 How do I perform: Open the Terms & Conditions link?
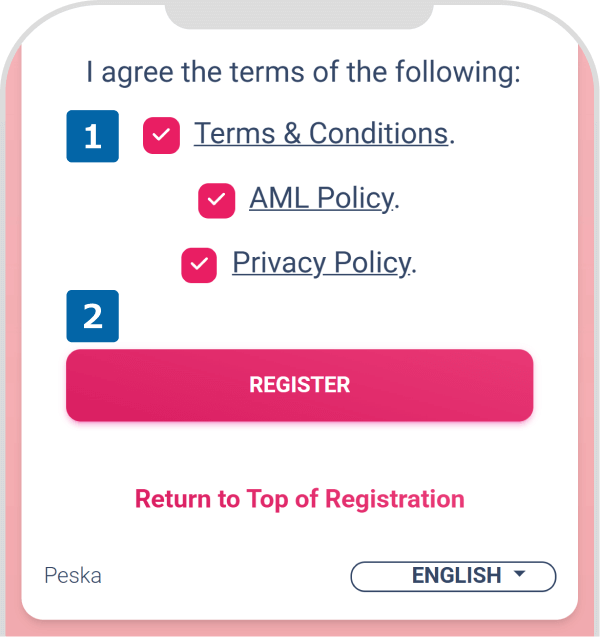click(x=320, y=133)
